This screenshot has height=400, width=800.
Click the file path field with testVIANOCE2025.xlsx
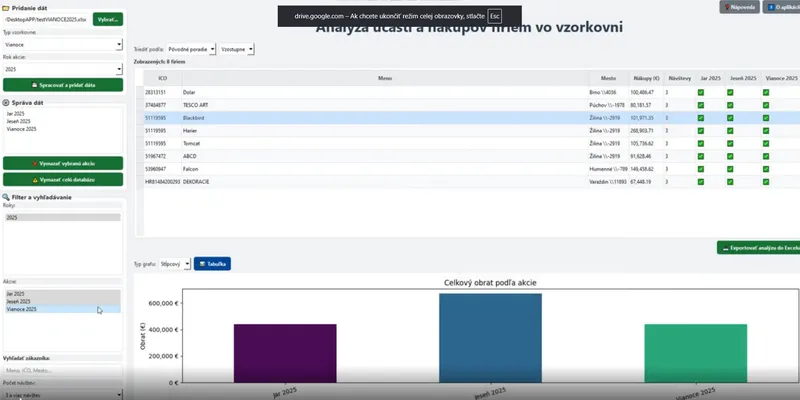(x=47, y=19)
